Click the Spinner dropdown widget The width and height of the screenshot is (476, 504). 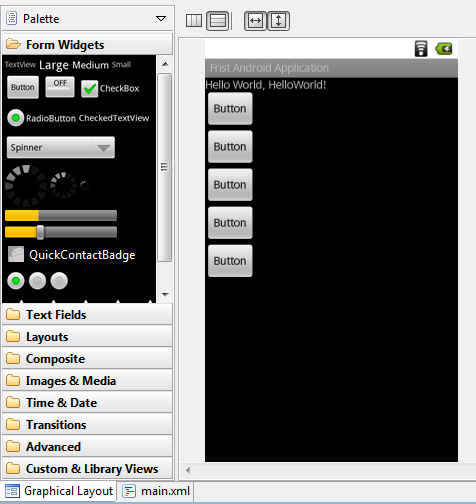[61, 147]
